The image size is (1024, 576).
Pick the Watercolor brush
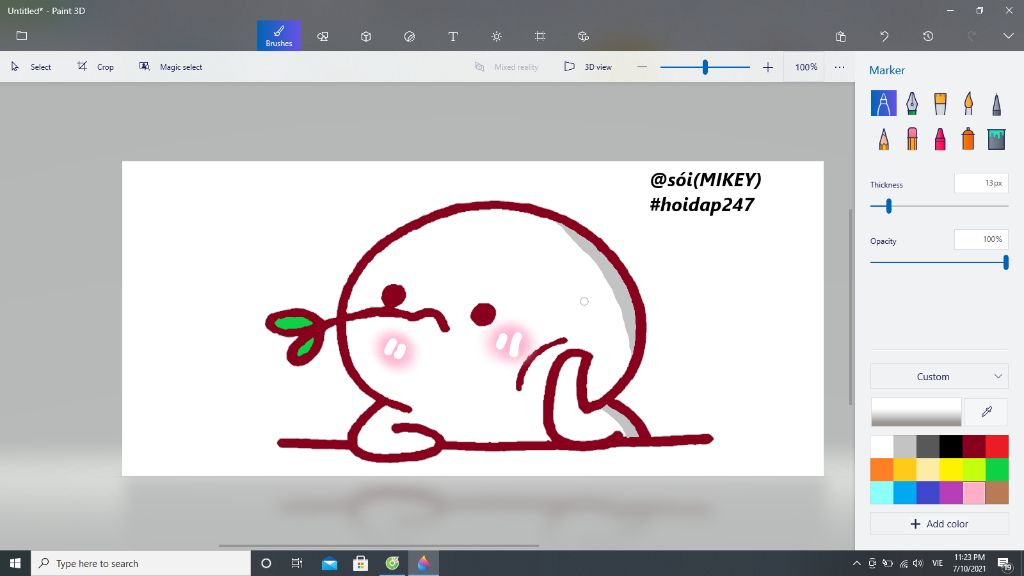[968, 102]
